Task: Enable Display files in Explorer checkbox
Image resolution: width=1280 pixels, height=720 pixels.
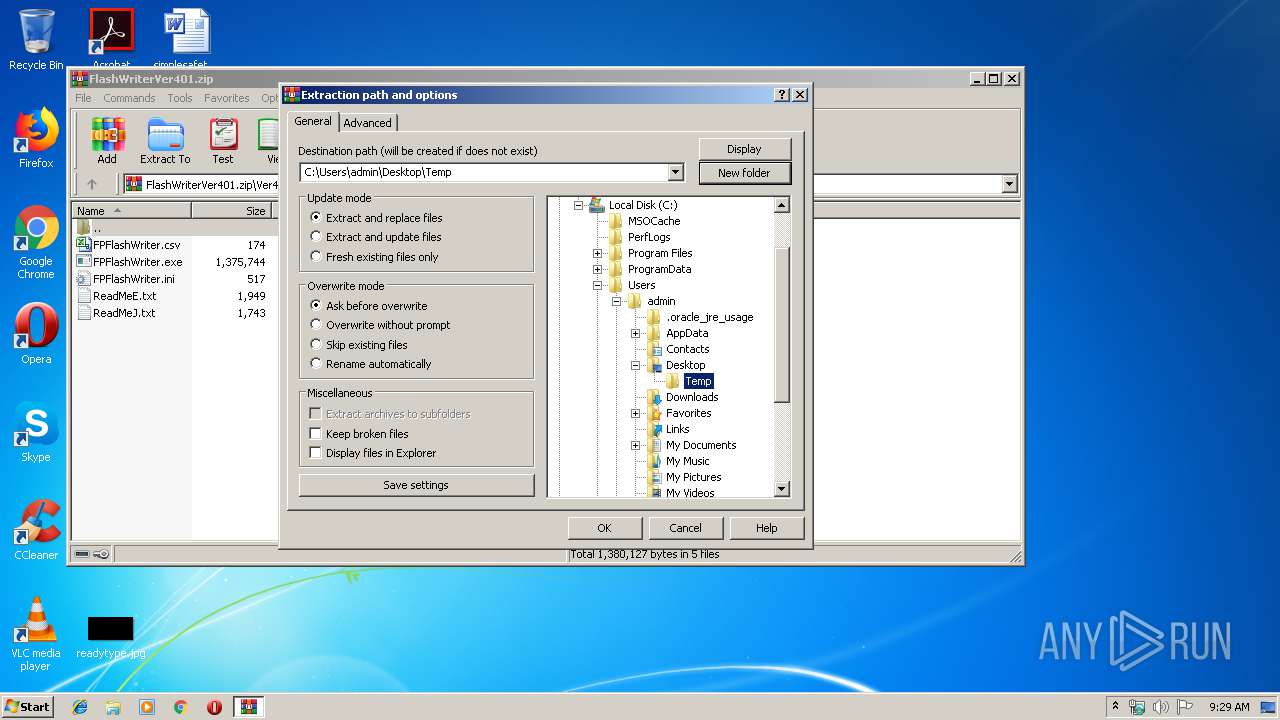Action: (x=315, y=453)
